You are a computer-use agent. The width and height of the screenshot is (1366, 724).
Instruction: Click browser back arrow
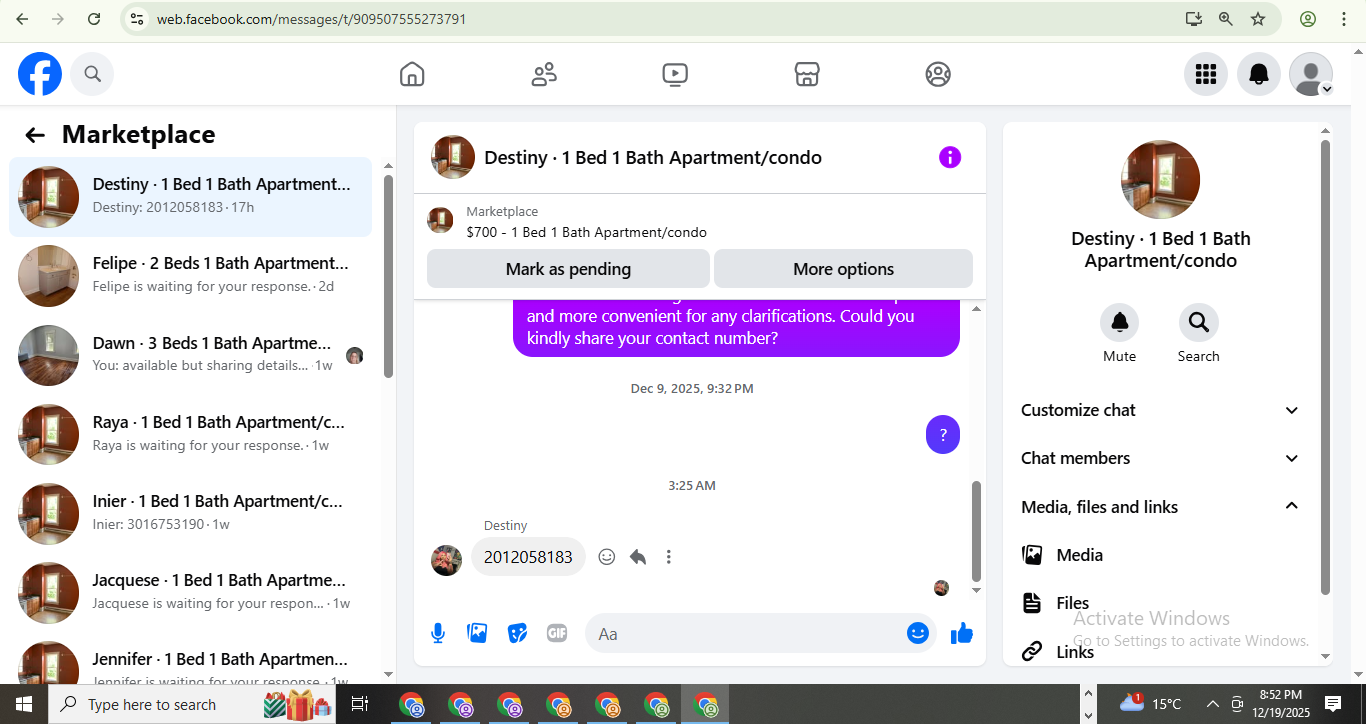(22, 19)
